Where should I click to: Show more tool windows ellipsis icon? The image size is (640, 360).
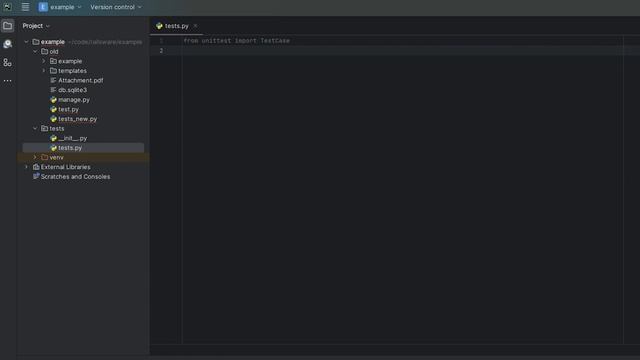[x=7, y=81]
